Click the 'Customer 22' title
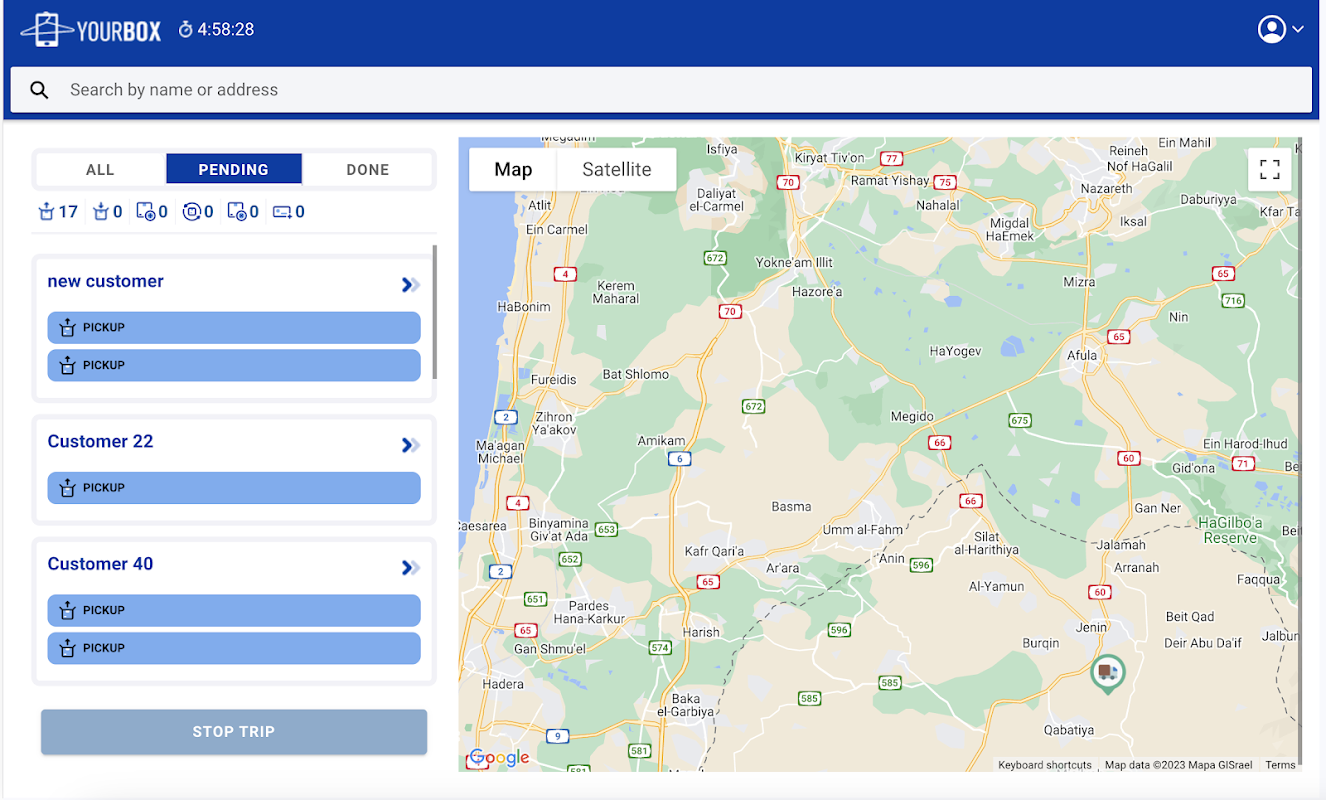The height and width of the screenshot is (800, 1326). (x=101, y=441)
